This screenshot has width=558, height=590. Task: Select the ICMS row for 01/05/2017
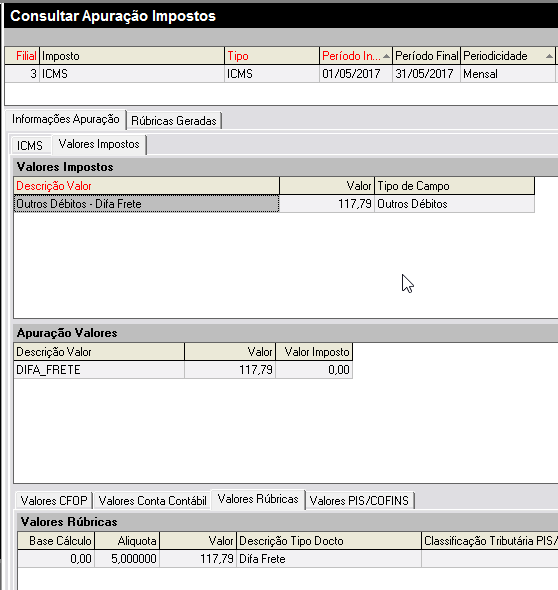coord(280,74)
